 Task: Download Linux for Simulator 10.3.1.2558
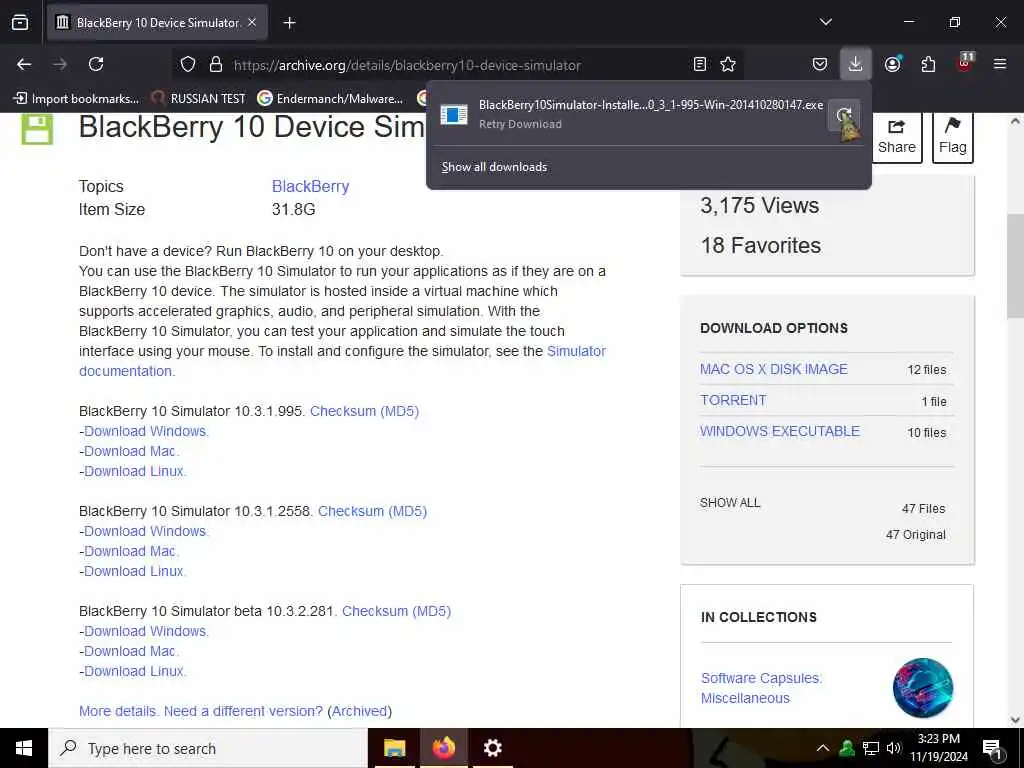[134, 571]
